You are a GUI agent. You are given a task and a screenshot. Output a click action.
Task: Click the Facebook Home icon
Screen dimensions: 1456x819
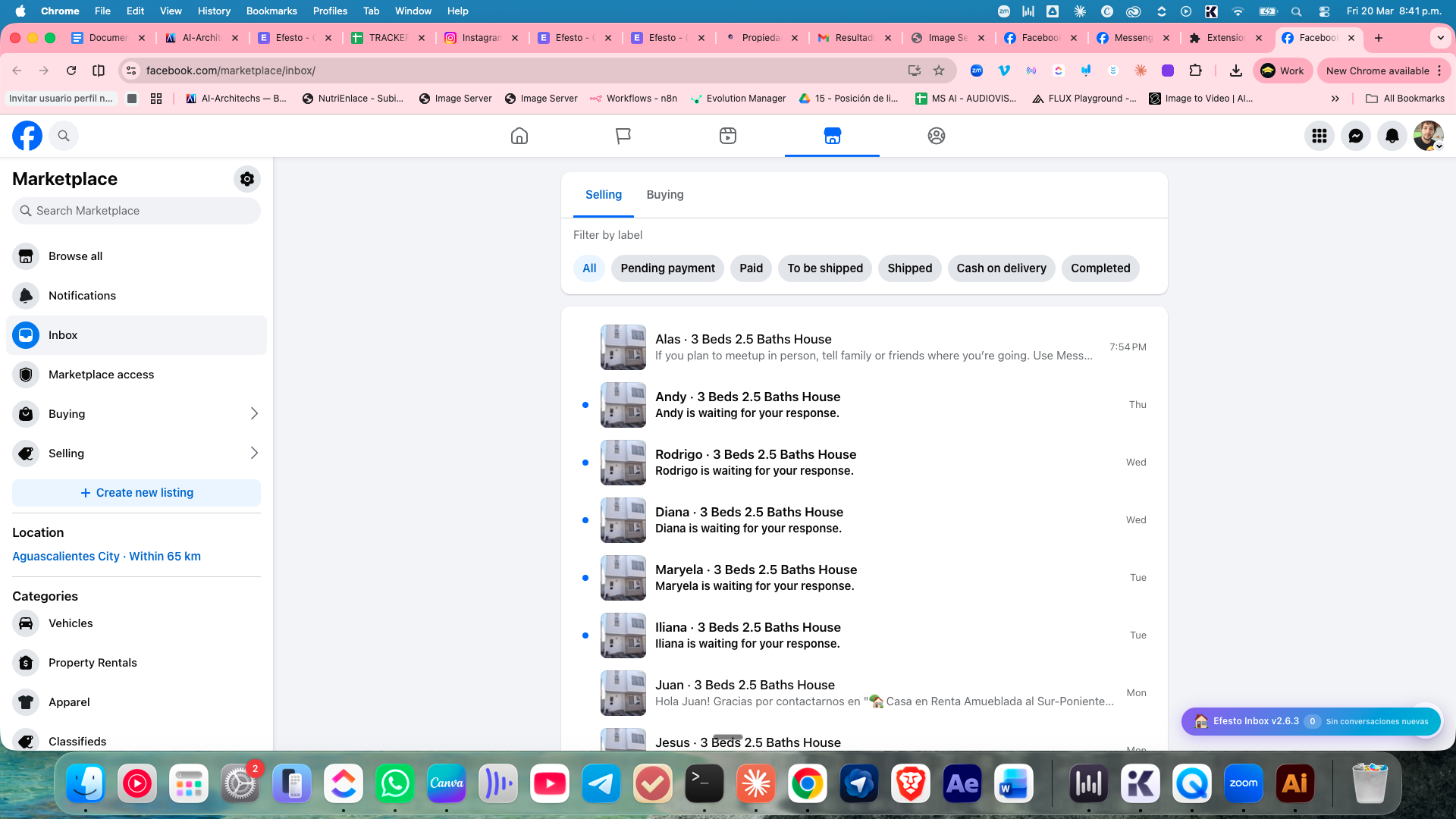(x=519, y=136)
